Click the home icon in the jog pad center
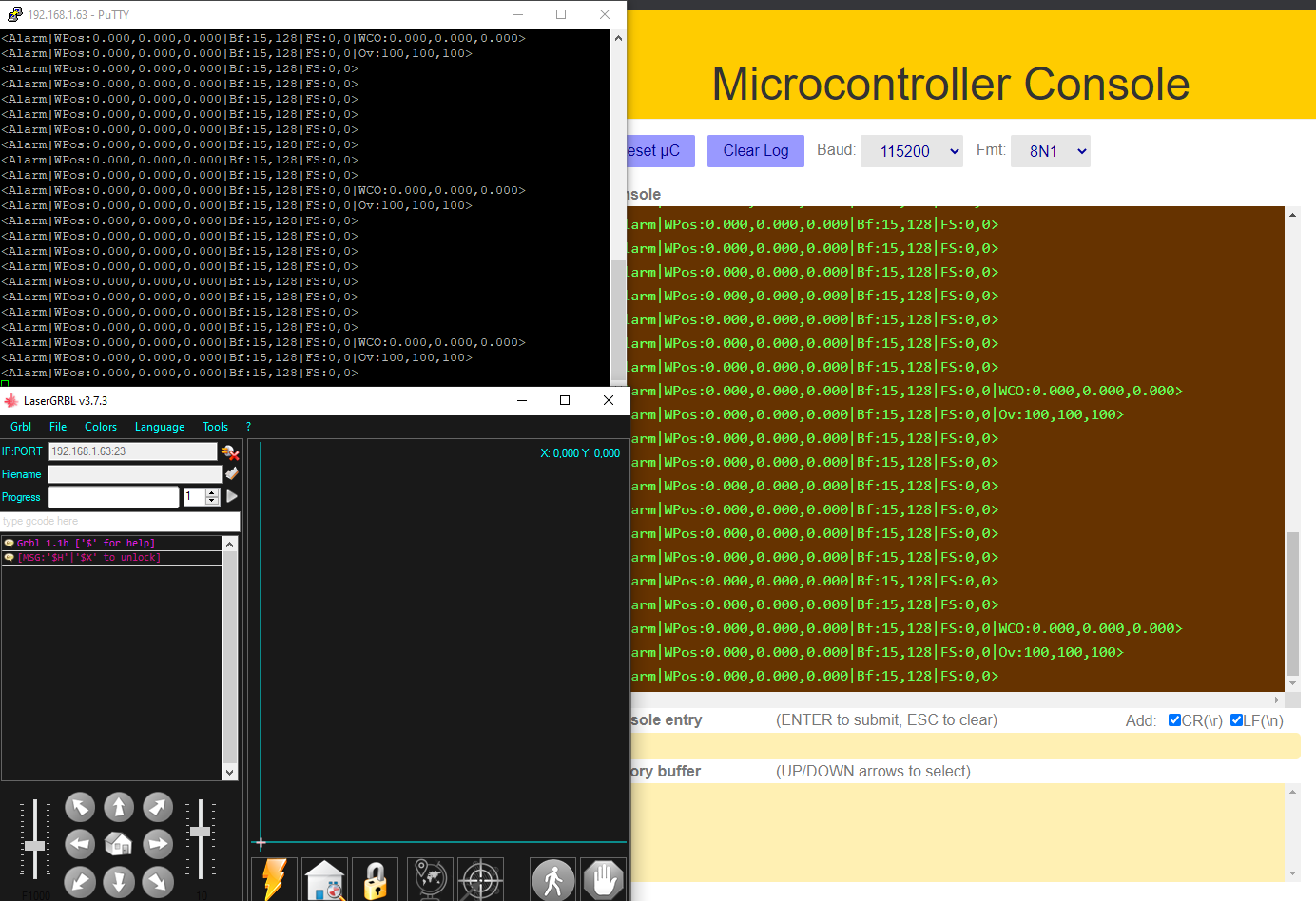 point(118,843)
